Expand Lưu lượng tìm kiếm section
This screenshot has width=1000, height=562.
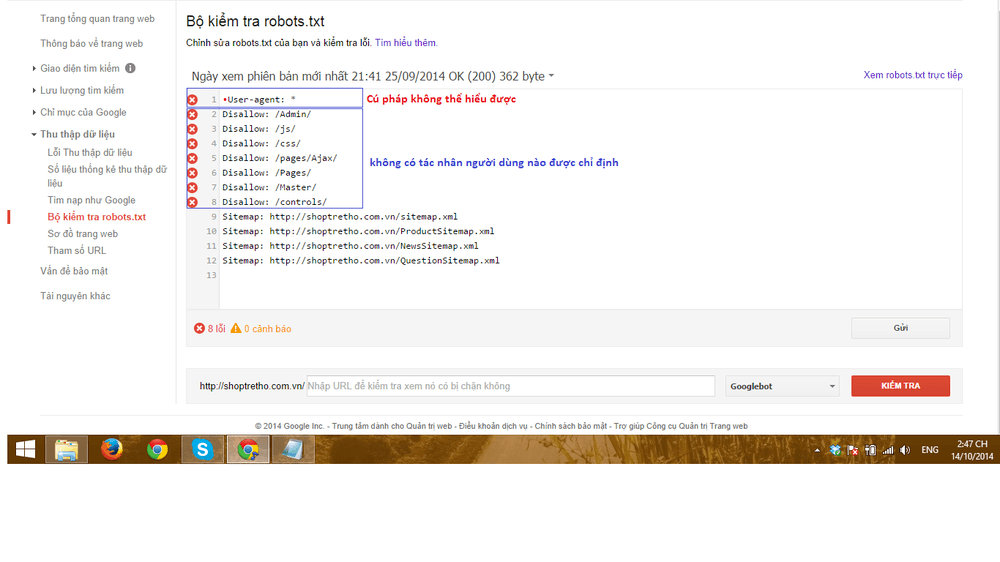tap(34, 91)
